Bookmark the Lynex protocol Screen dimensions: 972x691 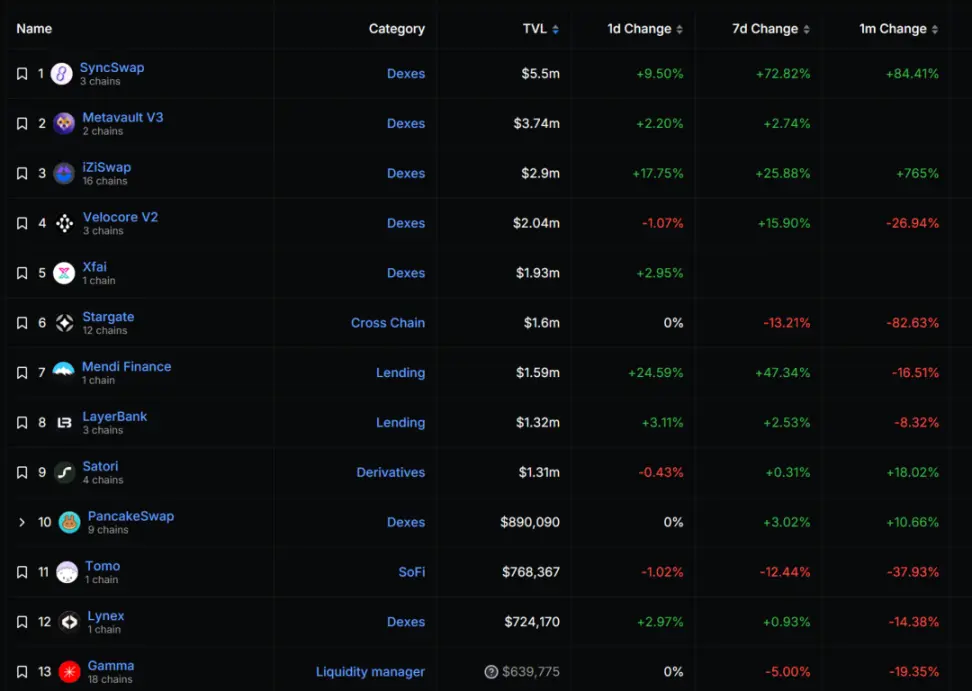pos(22,622)
